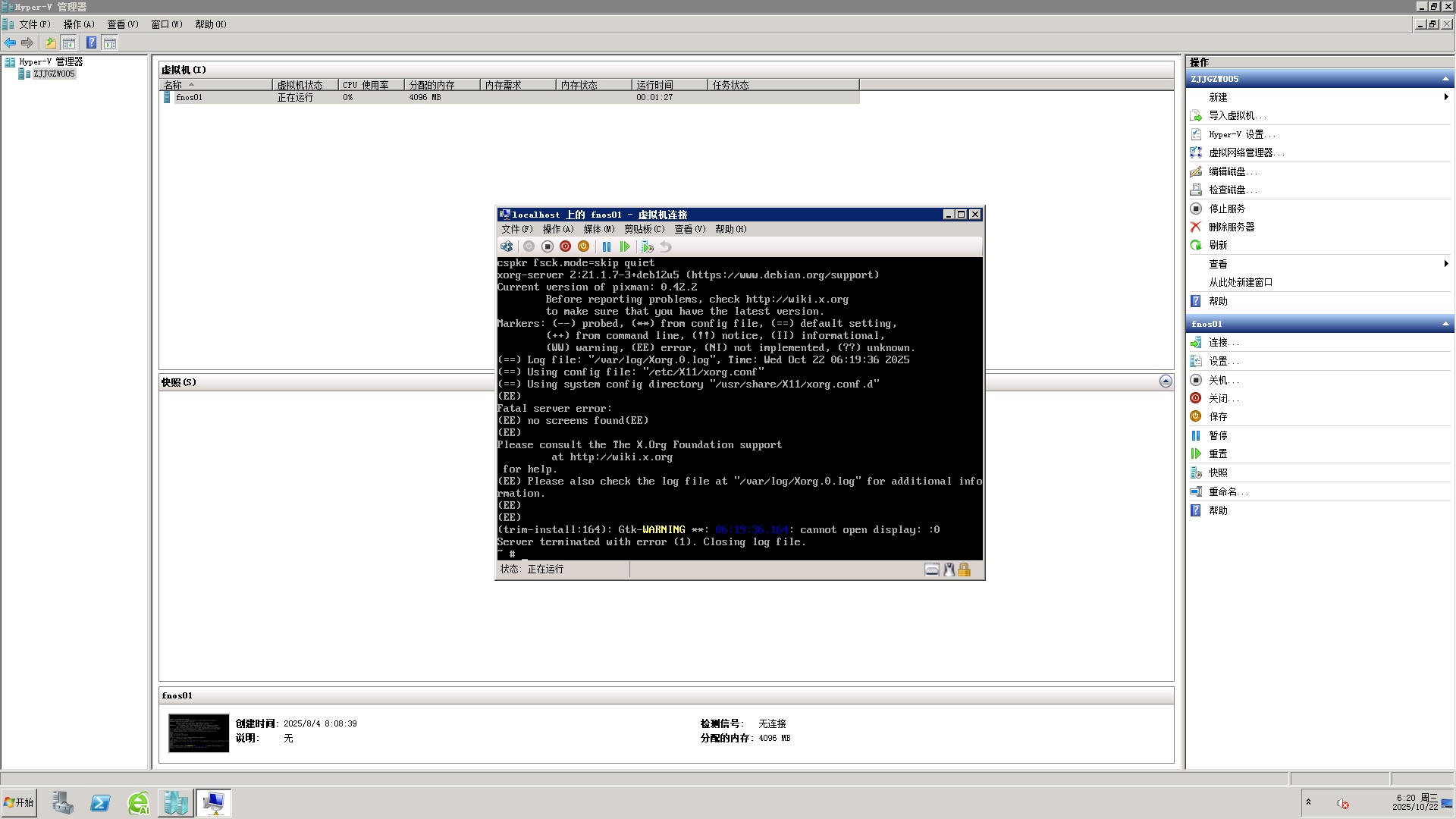Click fnos01 preview thumbnail
This screenshot has height=819, width=1456.
point(199,733)
